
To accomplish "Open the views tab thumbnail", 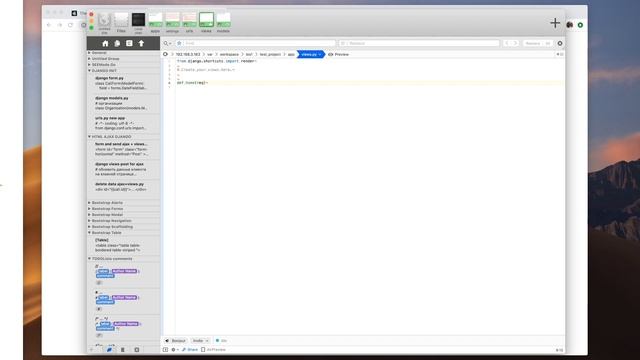I will pos(207,22).
